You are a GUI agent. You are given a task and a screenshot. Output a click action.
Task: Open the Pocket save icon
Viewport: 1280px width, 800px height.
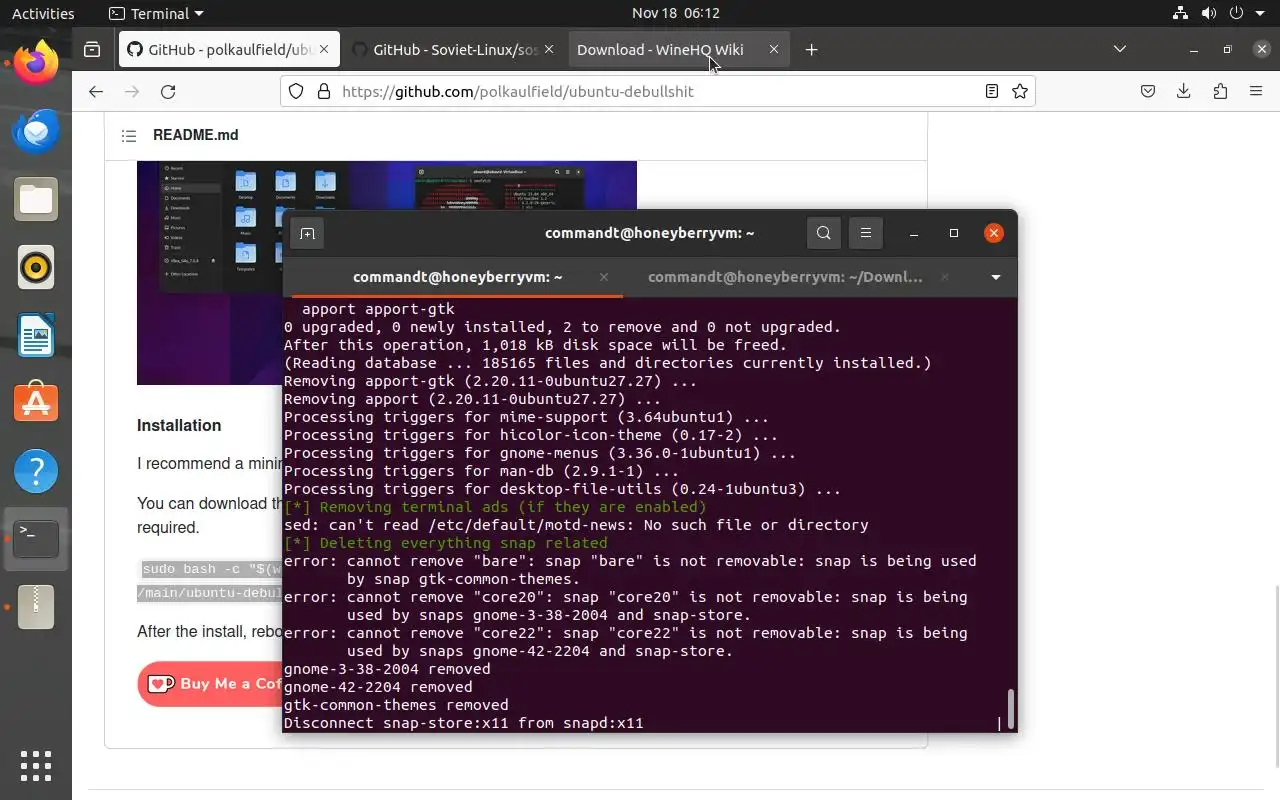[x=1148, y=91]
